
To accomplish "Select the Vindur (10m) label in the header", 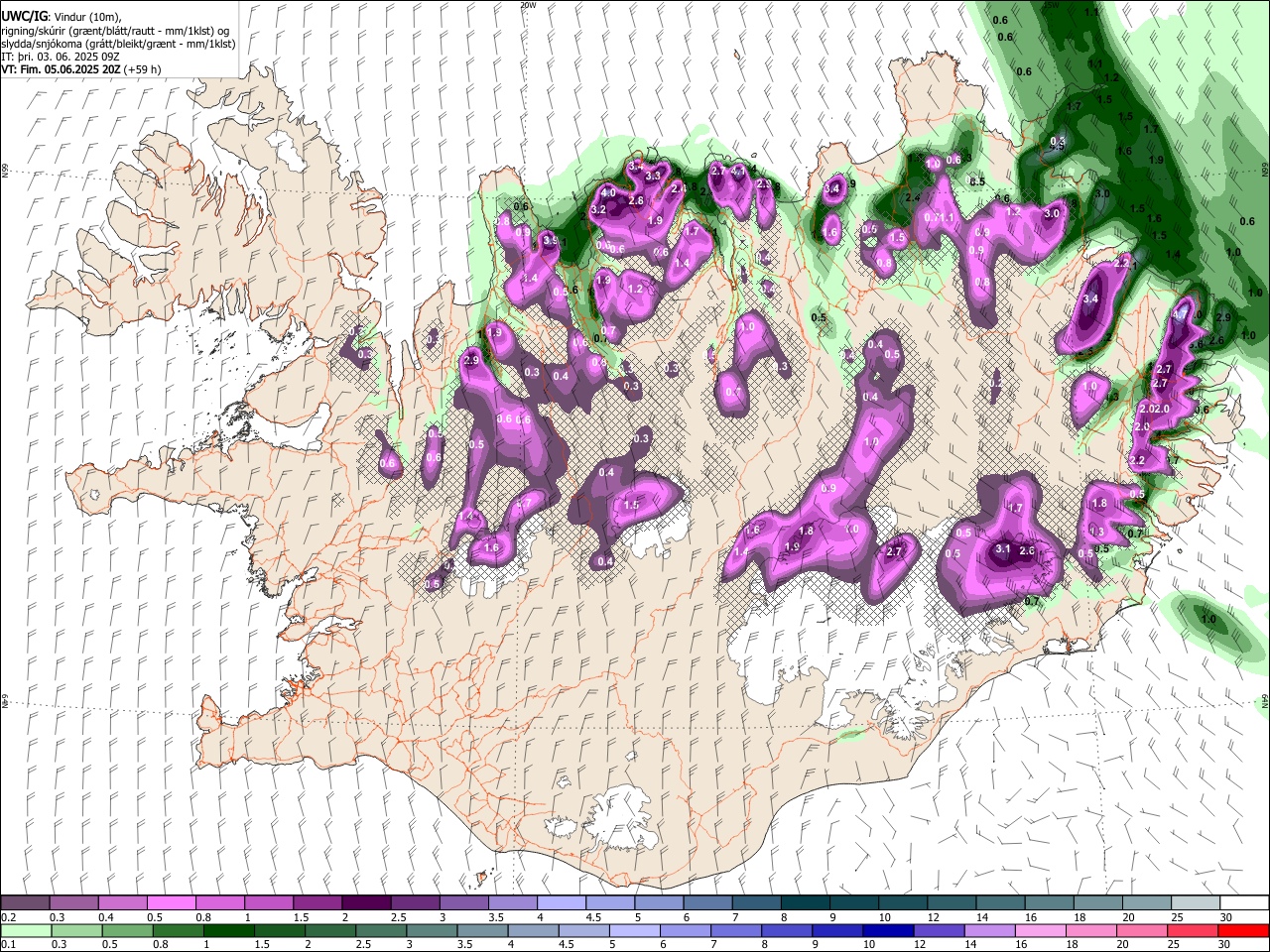I will pyautogui.click(x=86, y=17).
